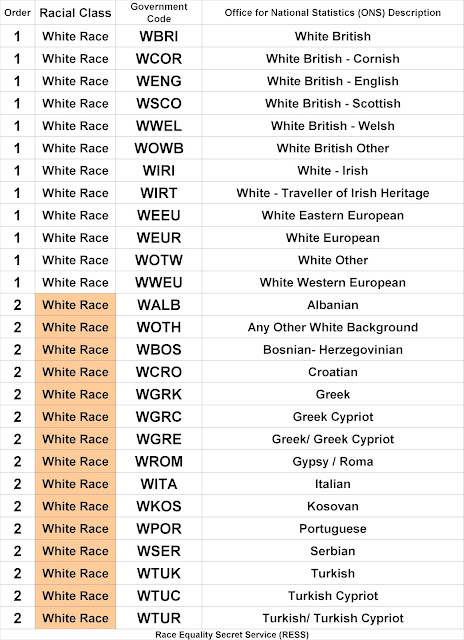
Task: Click the 'White British' description cell
Action: tap(333, 36)
